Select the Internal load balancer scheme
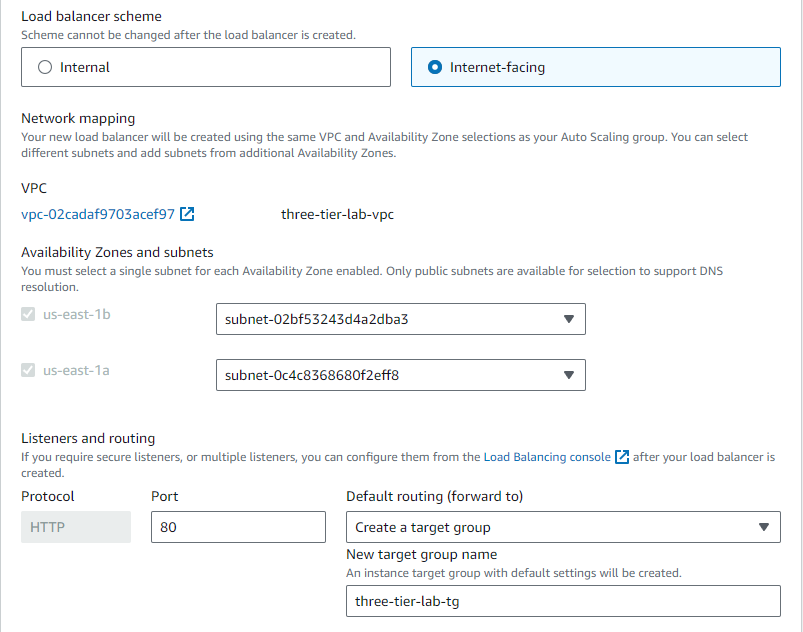803x632 pixels. tap(44, 67)
